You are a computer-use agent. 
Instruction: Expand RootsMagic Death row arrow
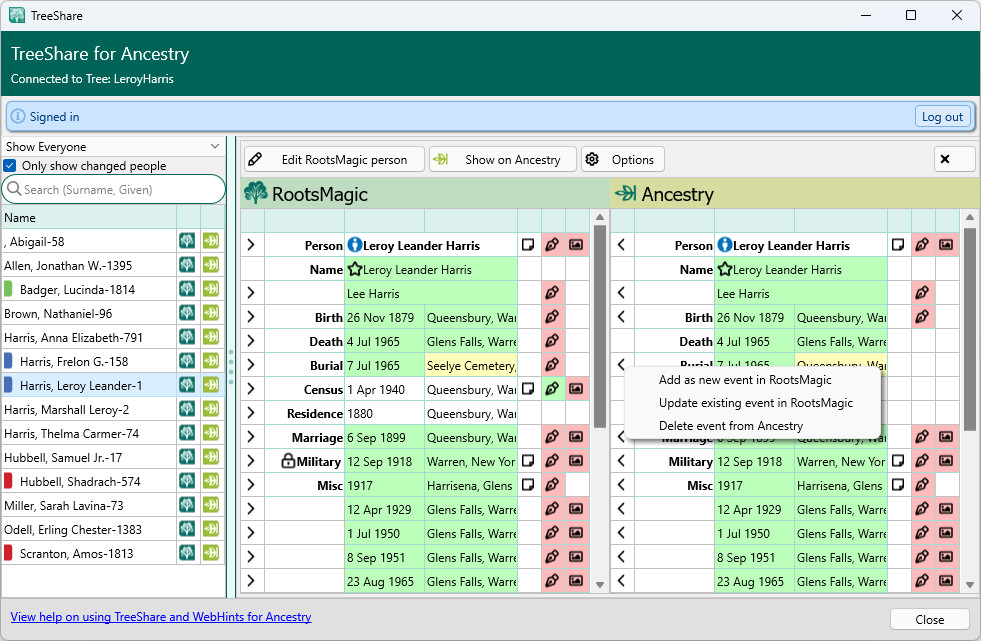[x=252, y=341]
